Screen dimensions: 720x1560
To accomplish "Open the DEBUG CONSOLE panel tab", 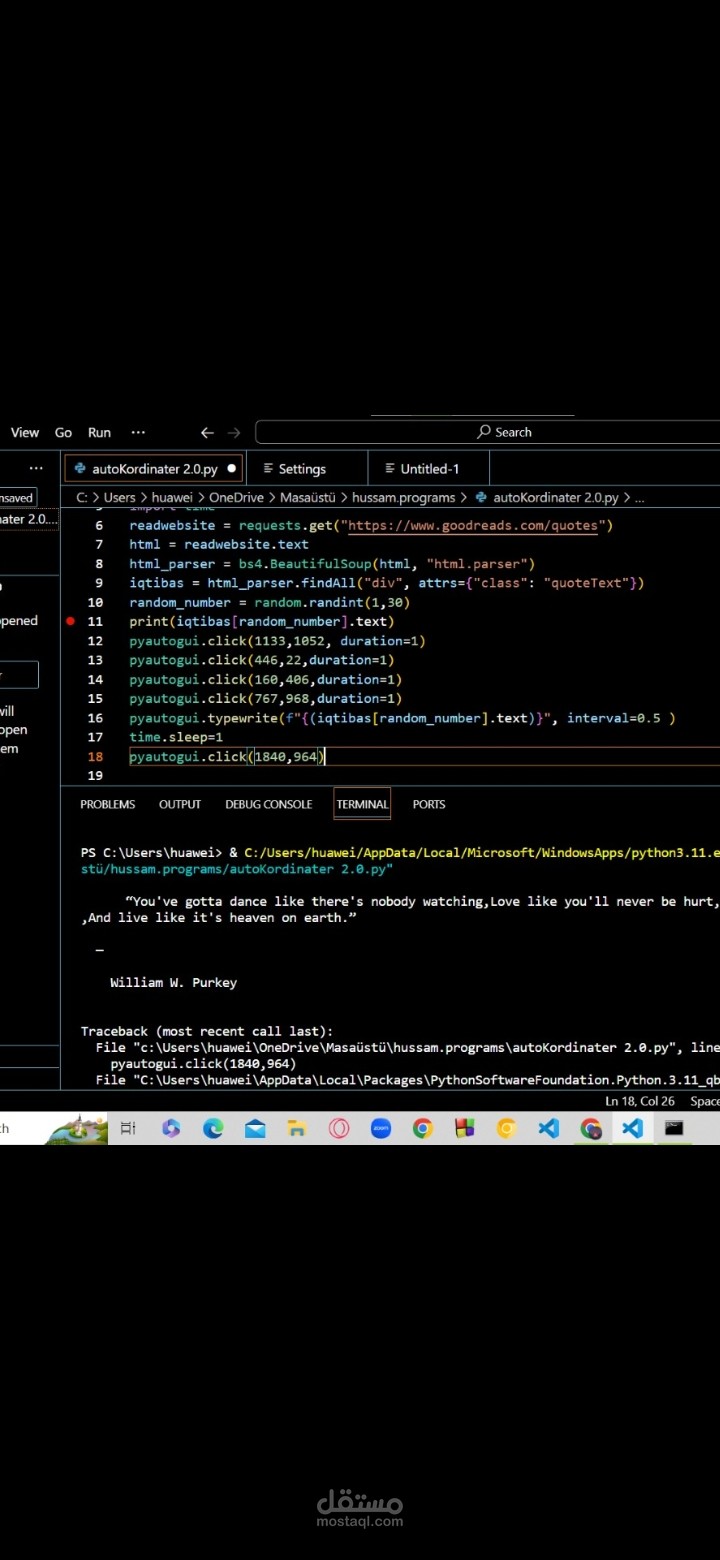I will (269, 804).
